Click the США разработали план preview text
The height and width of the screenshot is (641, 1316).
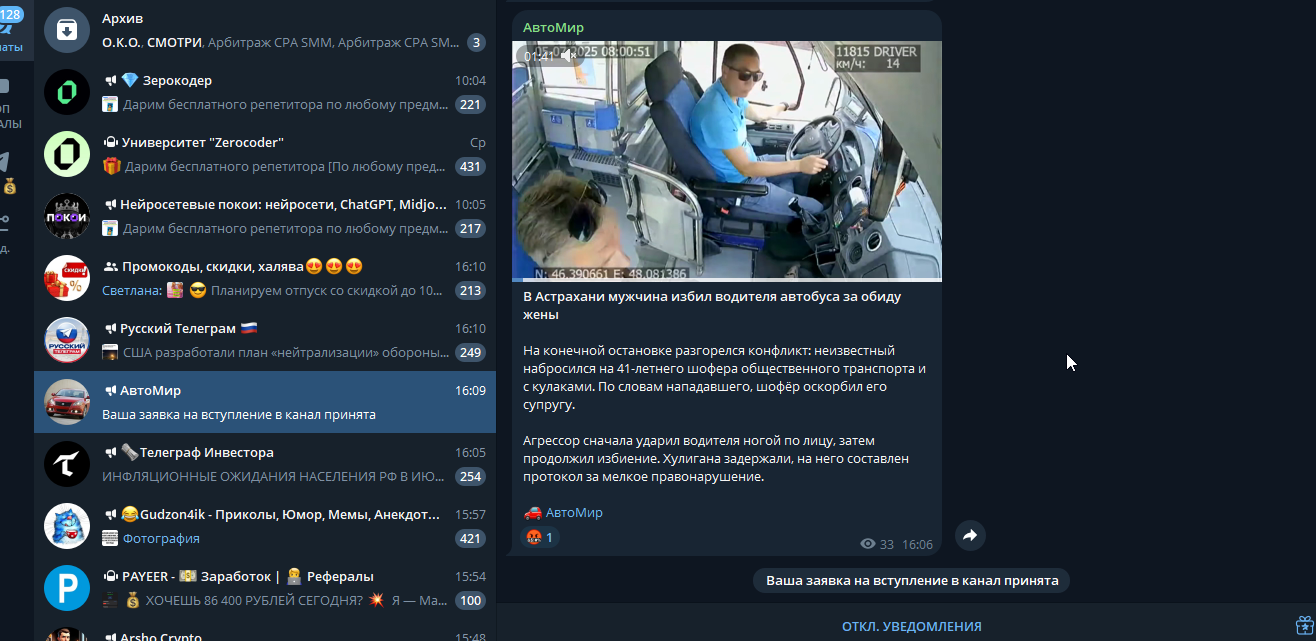click(x=286, y=352)
